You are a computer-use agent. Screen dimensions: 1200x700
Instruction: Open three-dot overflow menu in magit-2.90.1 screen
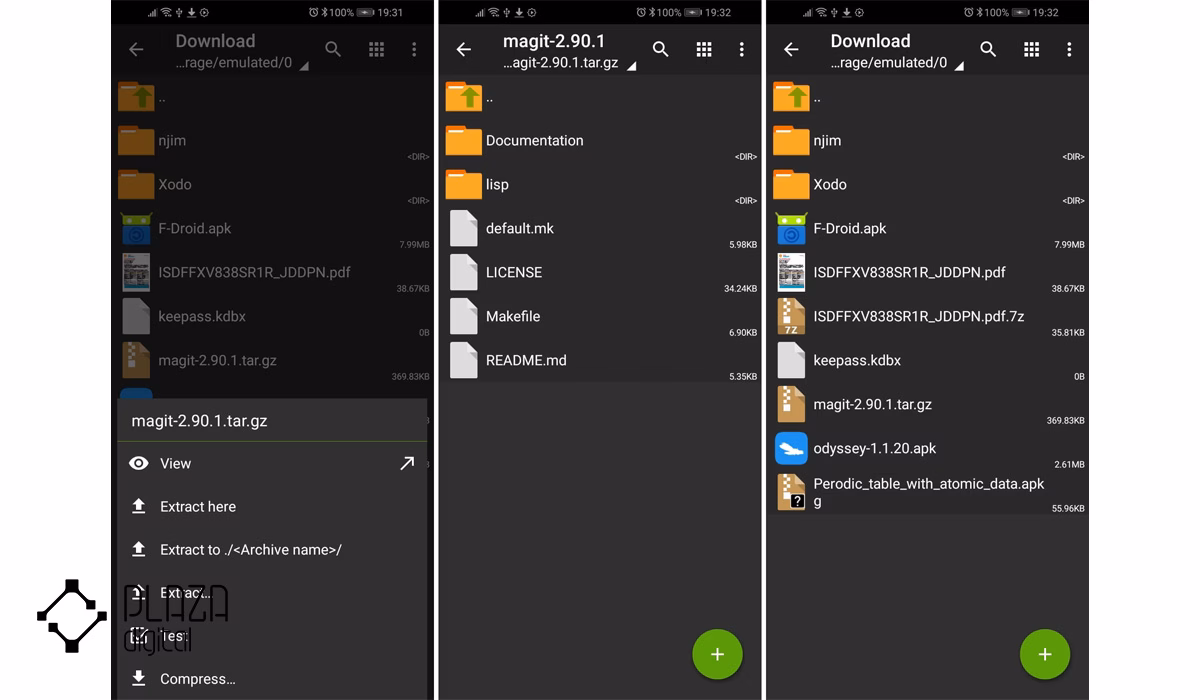point(741,49)
